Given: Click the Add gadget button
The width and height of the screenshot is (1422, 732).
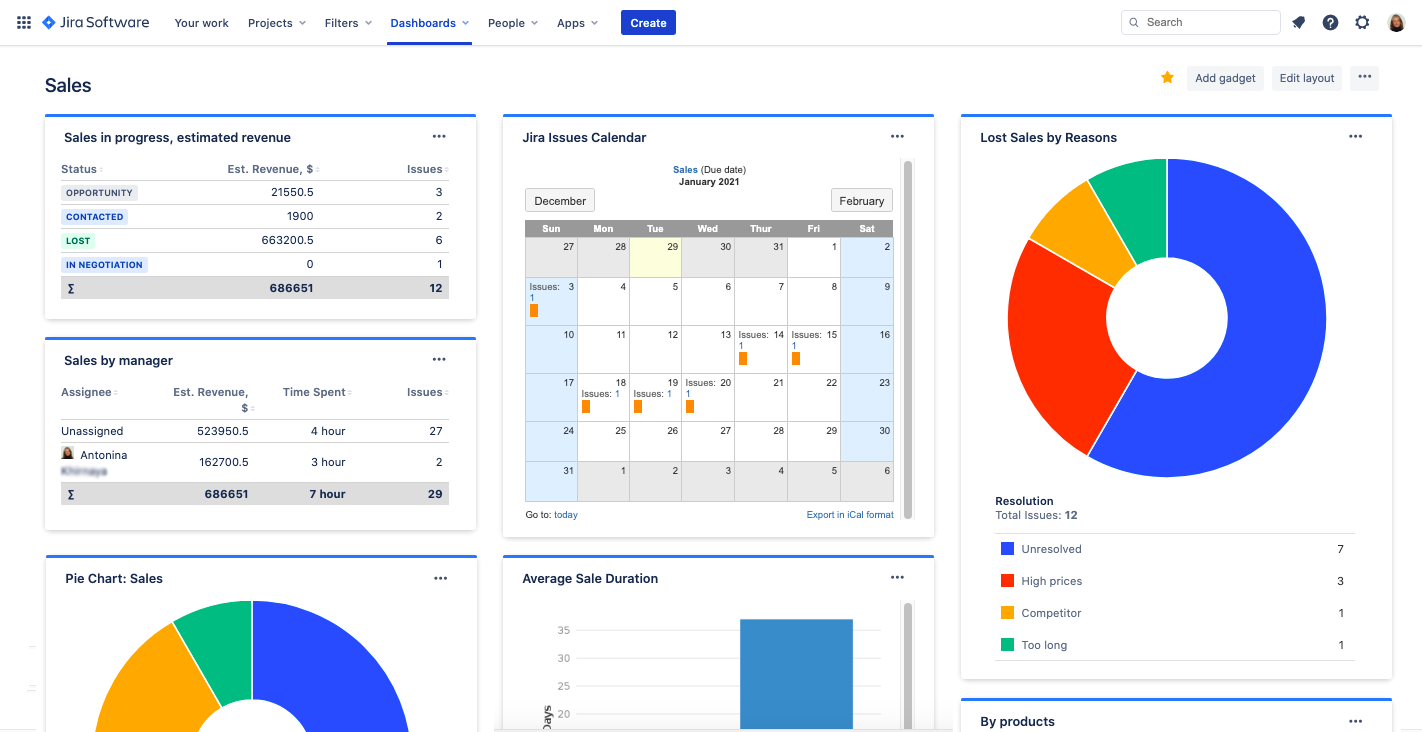Looking at the screenshot, I should tap(1225, 78).
